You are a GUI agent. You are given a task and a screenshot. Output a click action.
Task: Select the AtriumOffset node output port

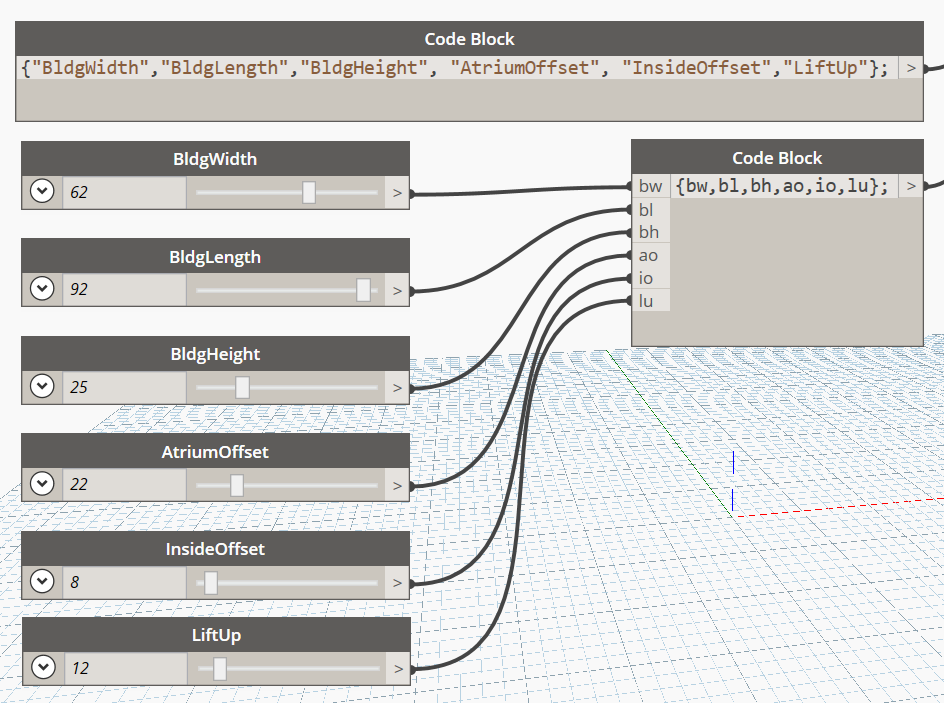tap(397, 485)
